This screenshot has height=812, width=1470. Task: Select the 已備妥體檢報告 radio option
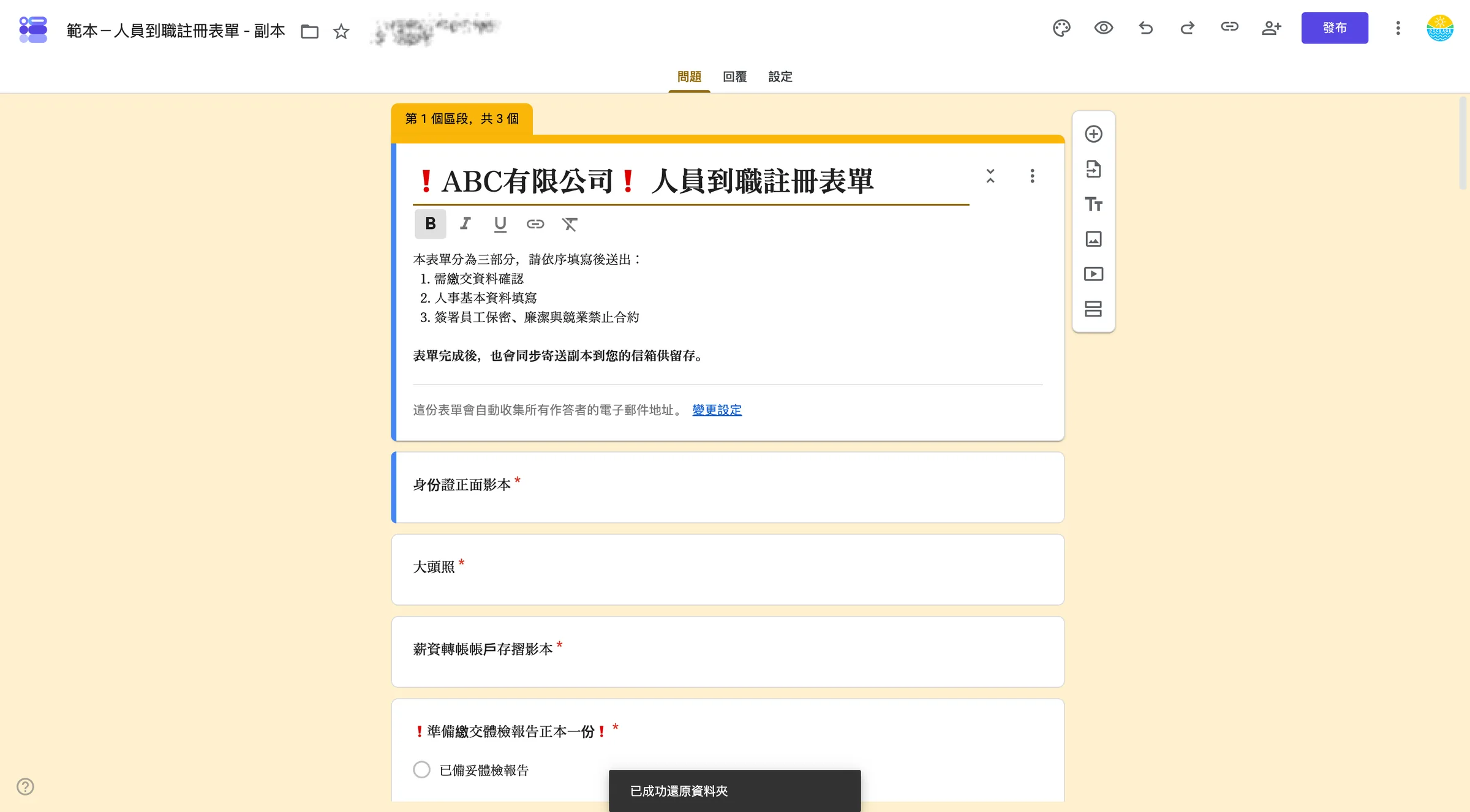421,770
